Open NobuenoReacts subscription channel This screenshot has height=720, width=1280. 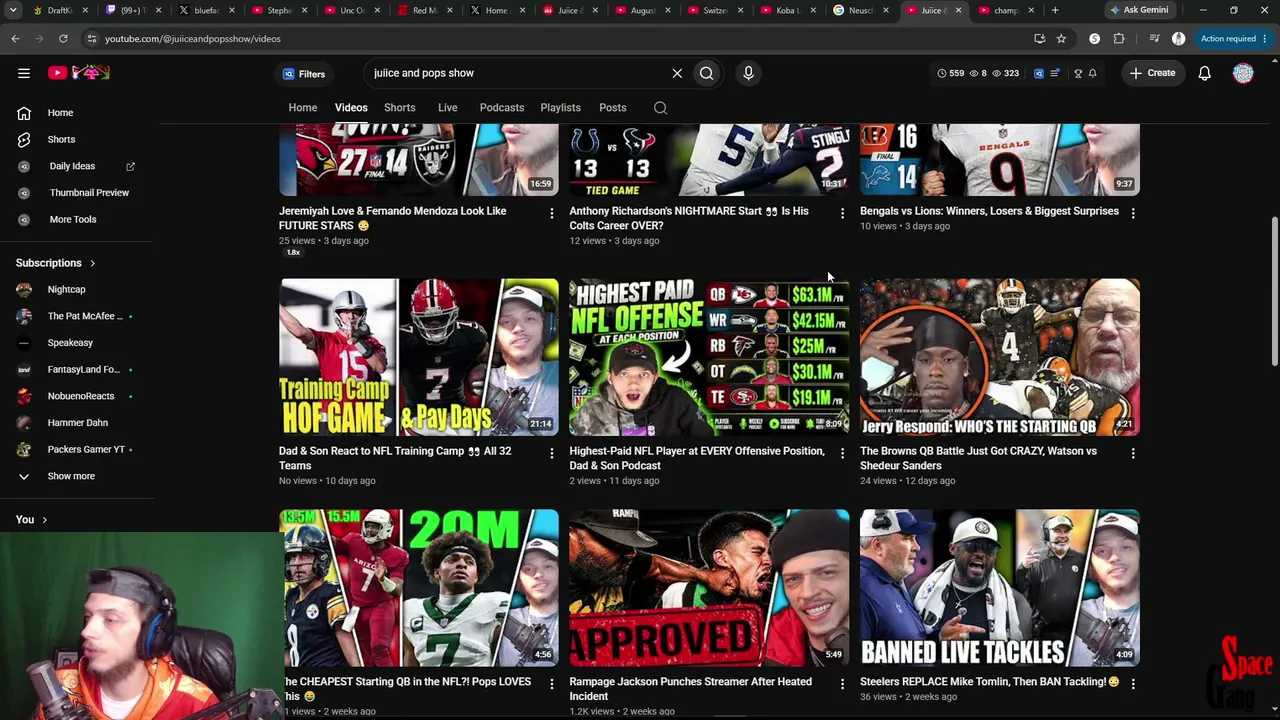point(76,397)
